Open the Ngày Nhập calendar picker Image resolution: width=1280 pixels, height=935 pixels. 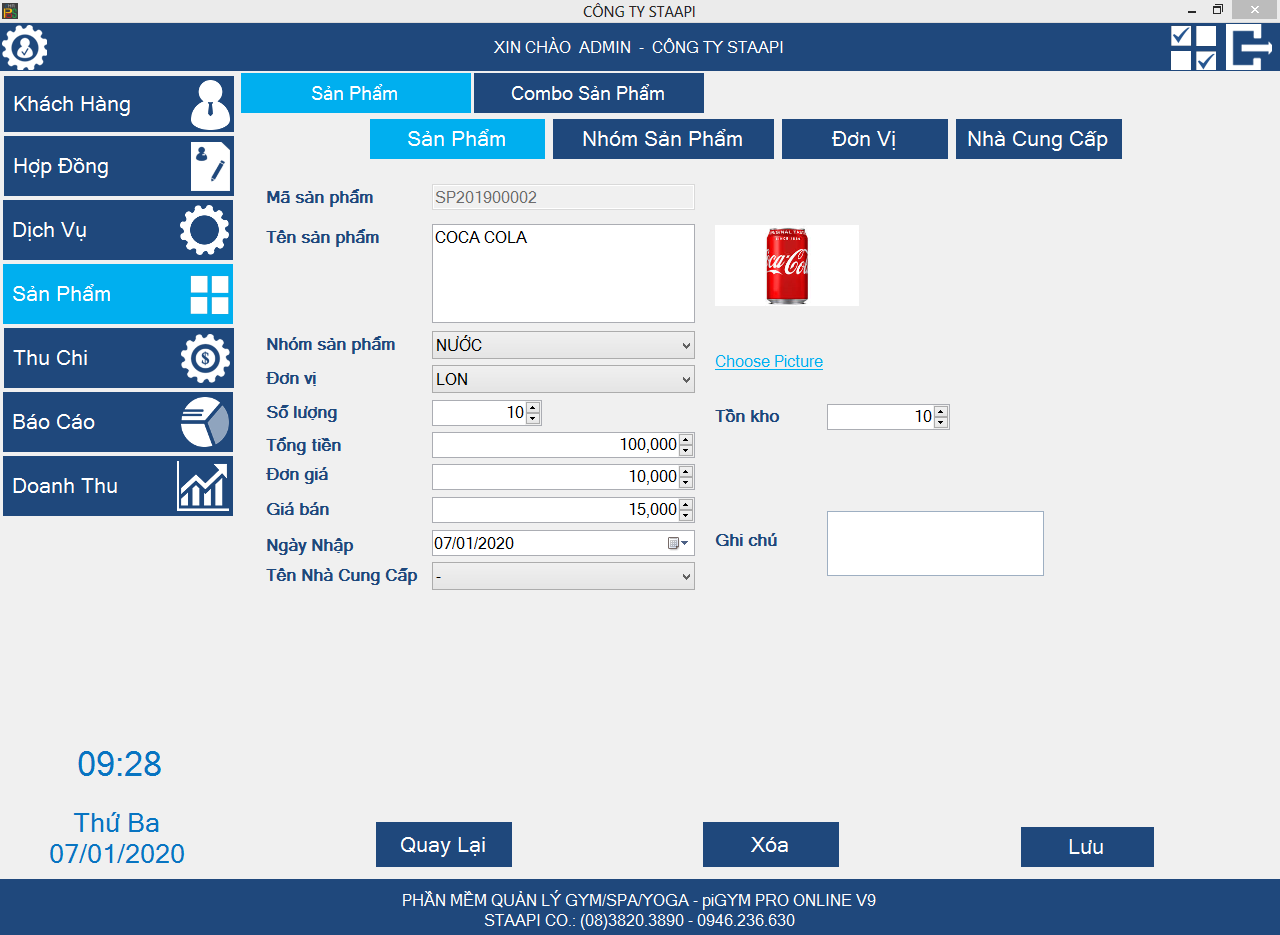pos(678,543)
